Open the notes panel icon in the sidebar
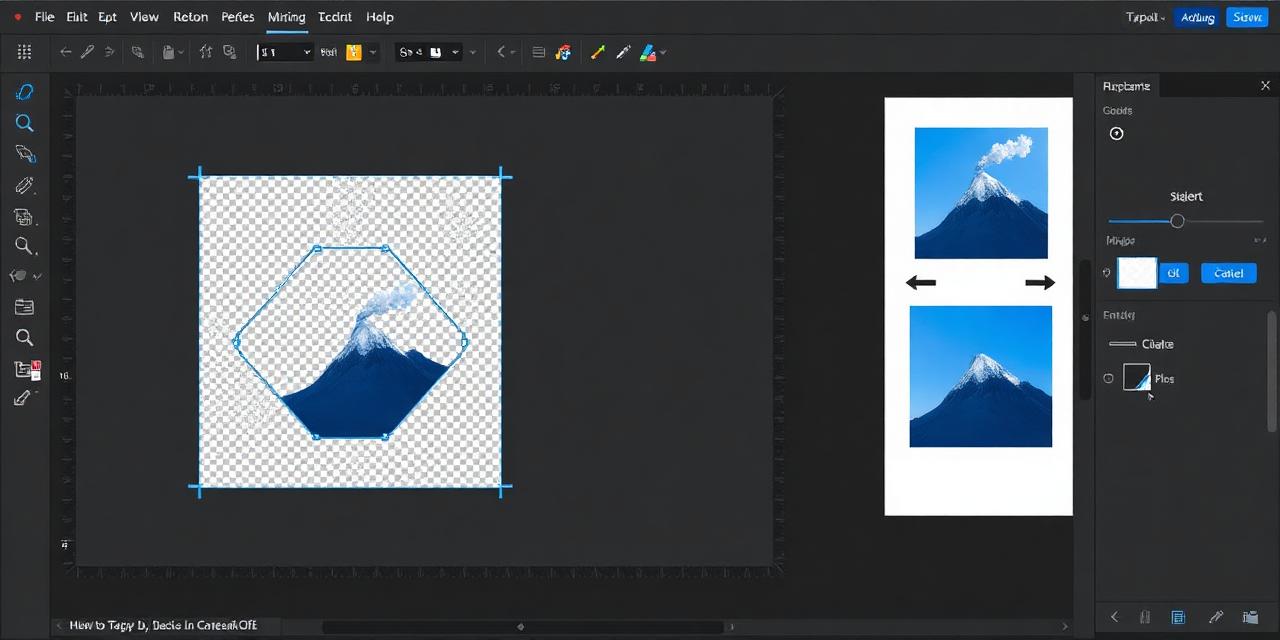The height and width of the screenshot is (640, 1280). click(x=24, y=307)
